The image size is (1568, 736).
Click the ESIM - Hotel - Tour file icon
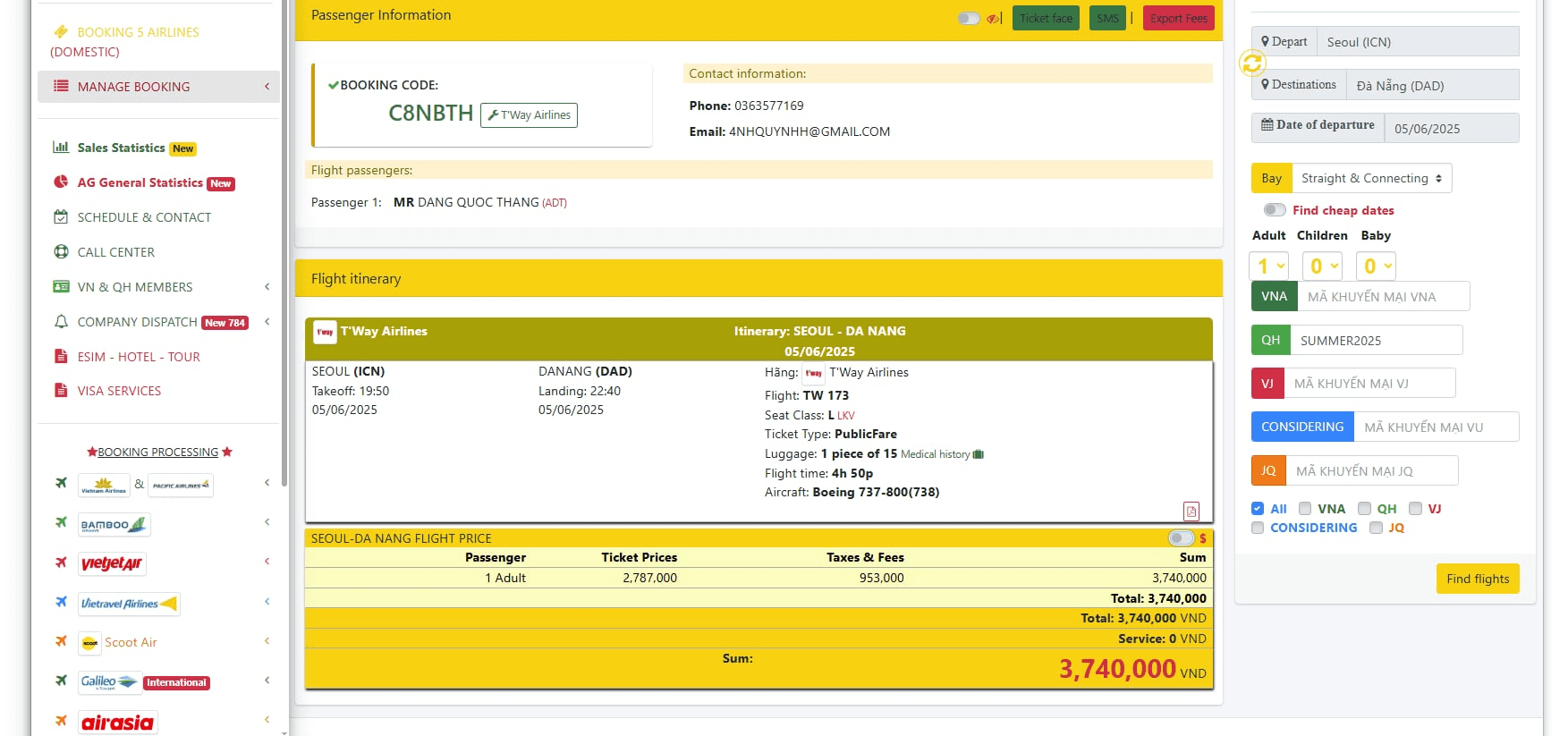61,356
